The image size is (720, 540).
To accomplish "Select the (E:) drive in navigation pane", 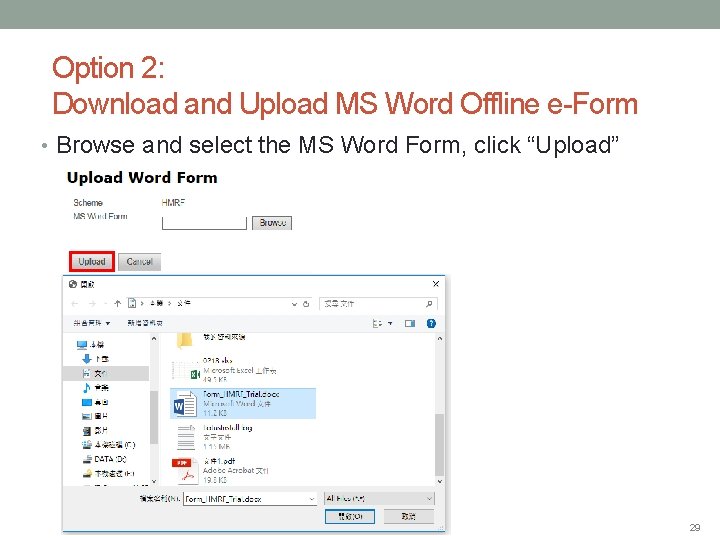I will (x=108, y=473).
